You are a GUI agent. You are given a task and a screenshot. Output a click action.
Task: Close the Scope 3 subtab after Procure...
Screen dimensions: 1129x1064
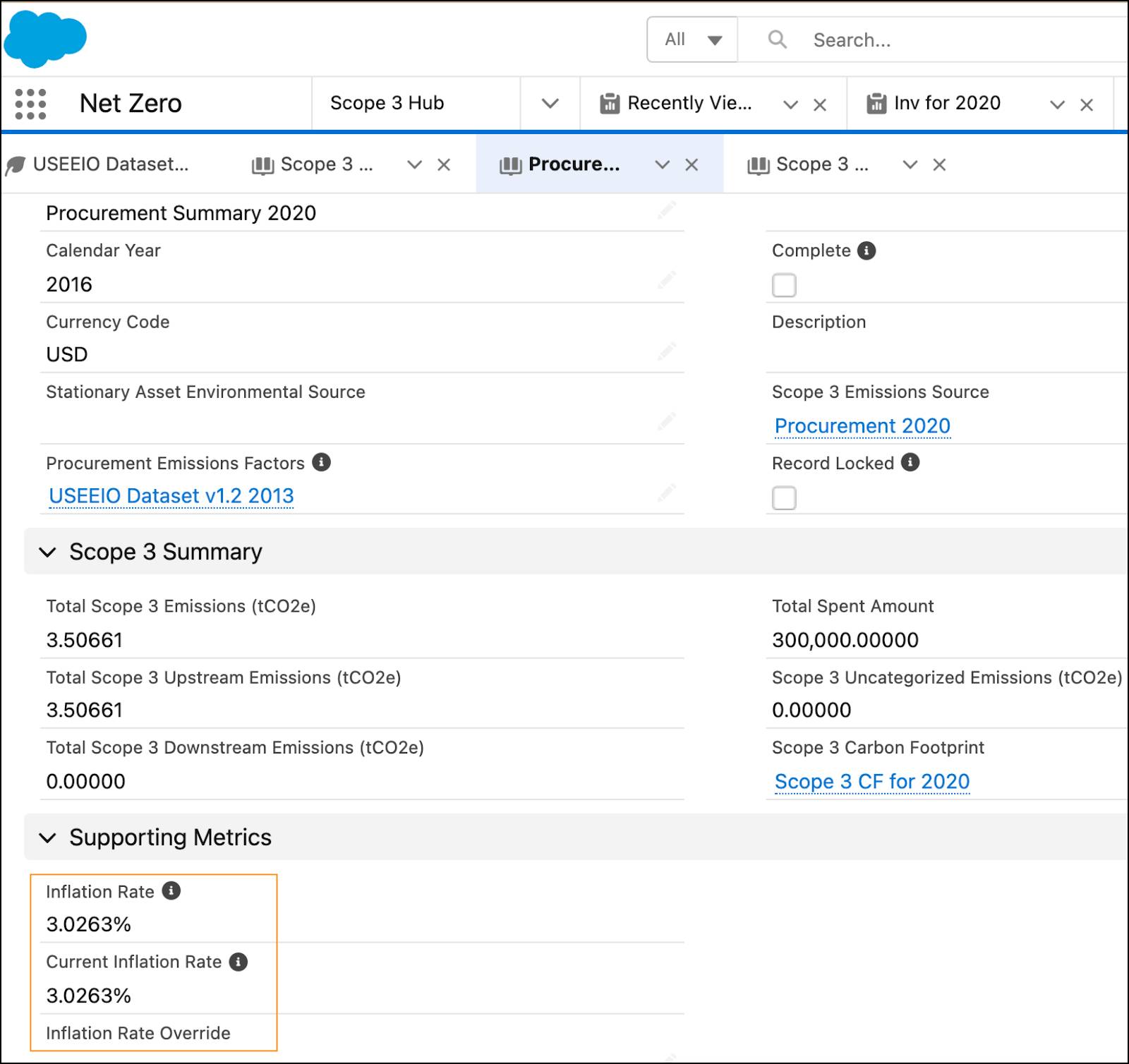pyautogui.click(x=939, y=165)
